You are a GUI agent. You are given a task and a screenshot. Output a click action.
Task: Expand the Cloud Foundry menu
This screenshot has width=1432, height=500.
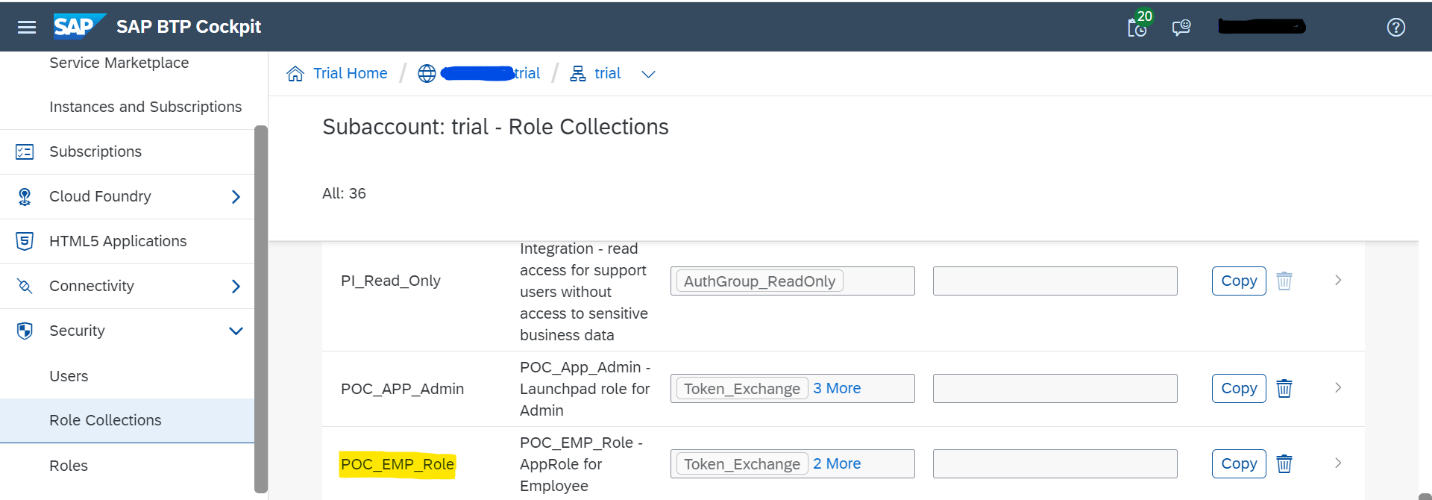click(236, 197)
